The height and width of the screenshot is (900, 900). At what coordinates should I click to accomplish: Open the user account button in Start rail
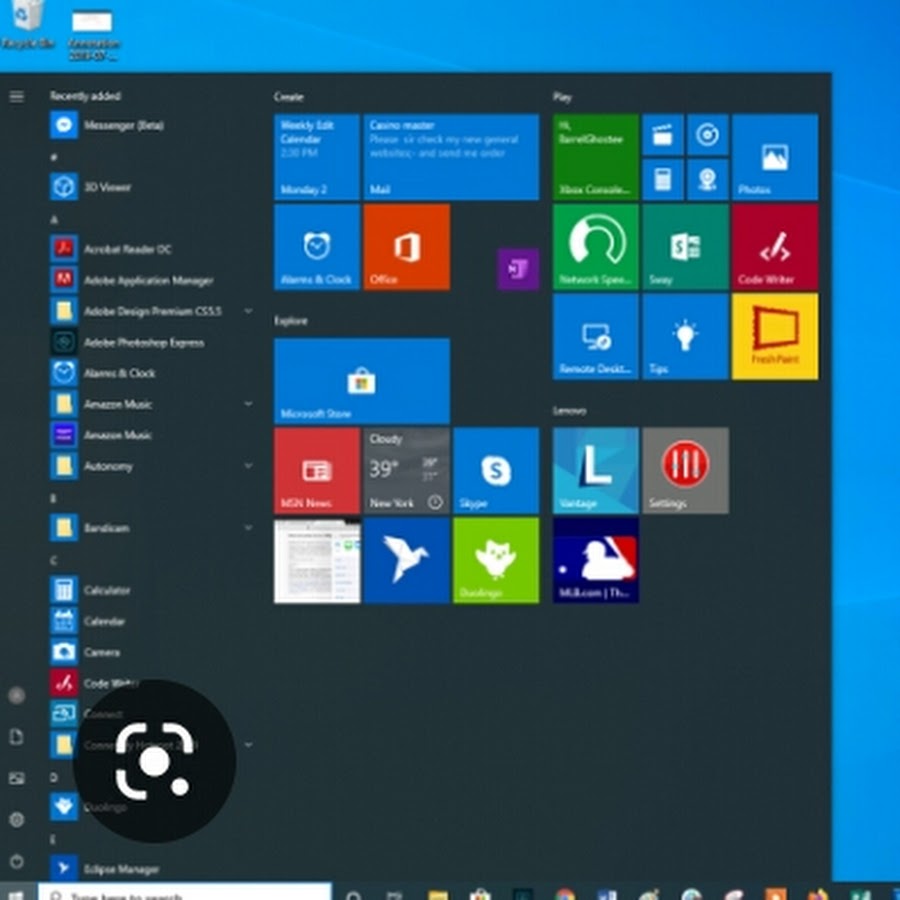point(17,695)
